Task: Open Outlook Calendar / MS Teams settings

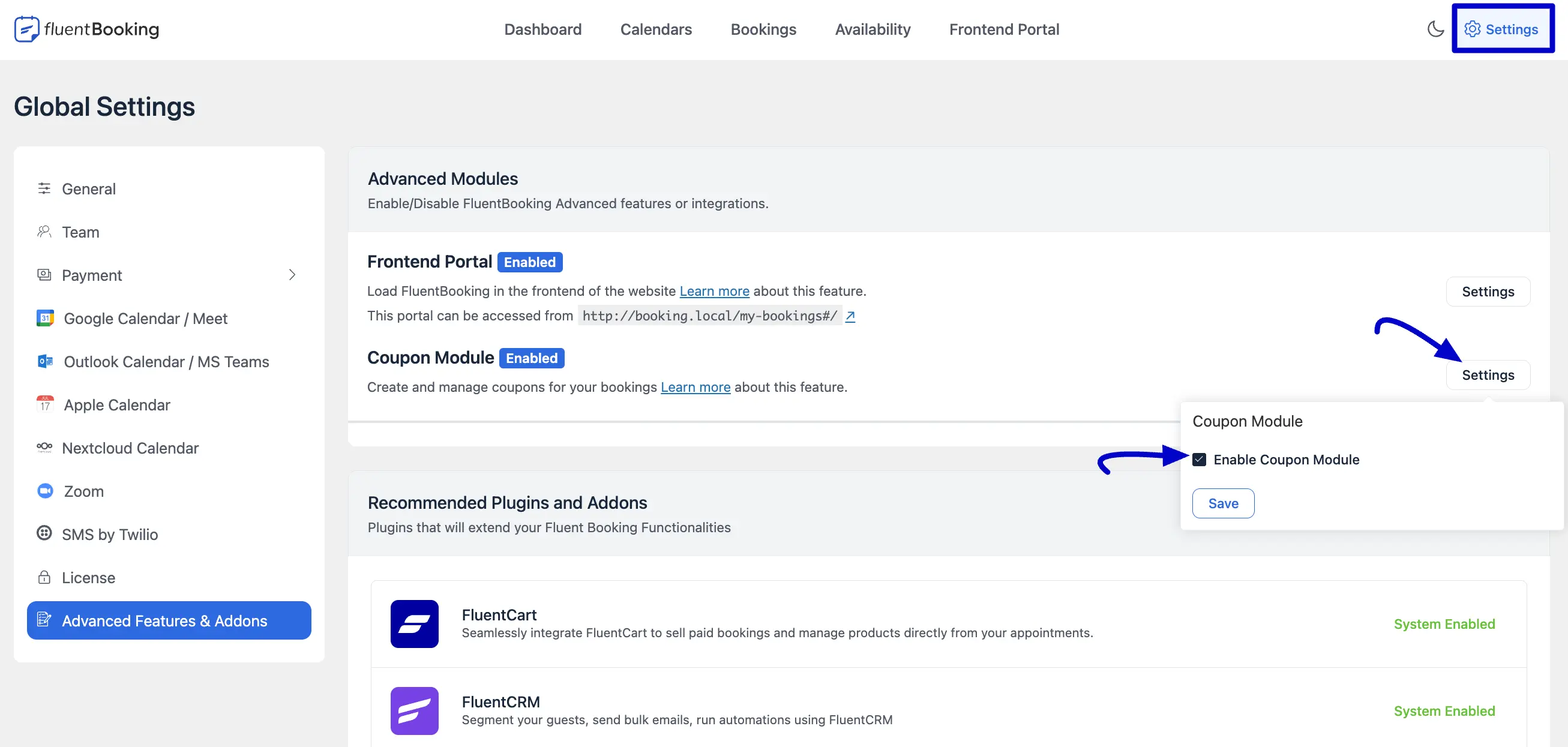Action: (x=169, y=362)
